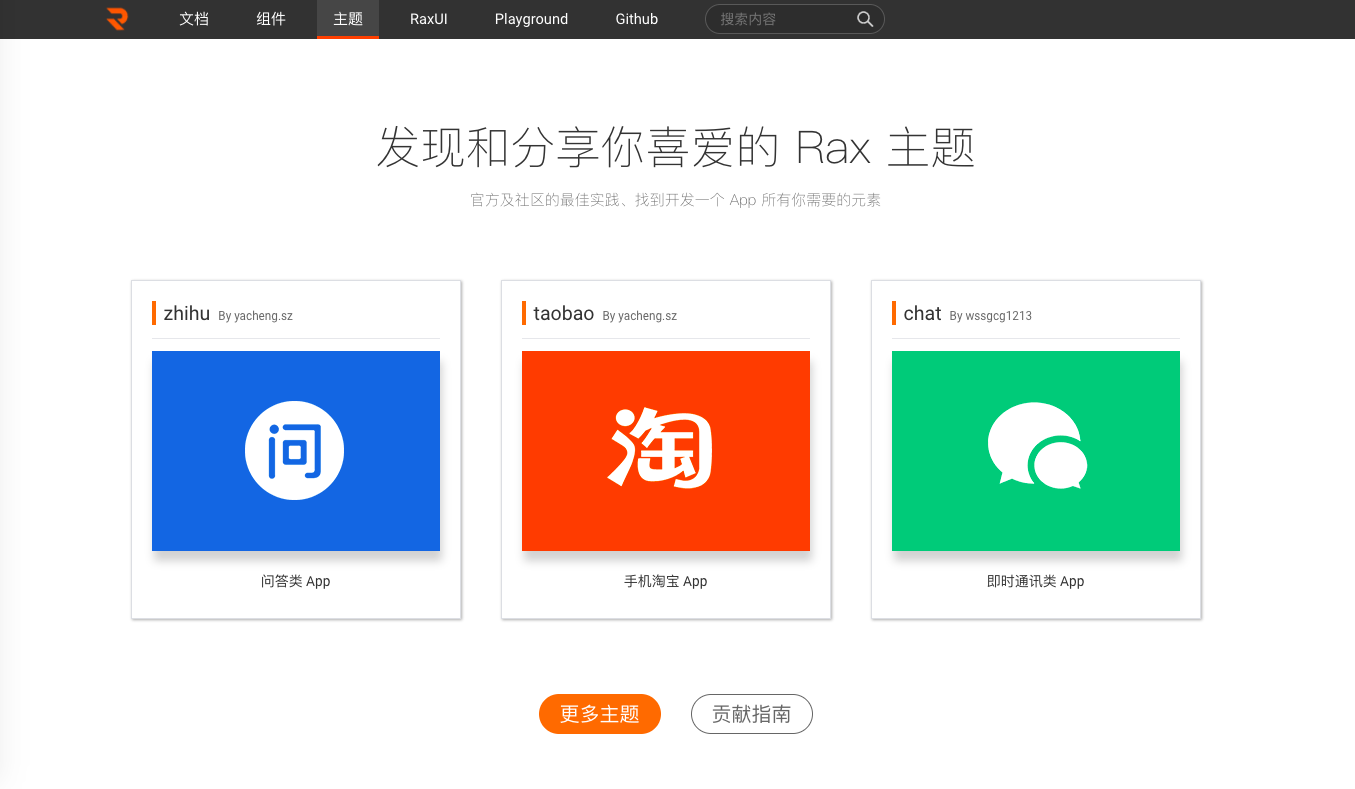Open the taobao theme title
This screenshot has height=789, width=1355.
coord(563,313)
